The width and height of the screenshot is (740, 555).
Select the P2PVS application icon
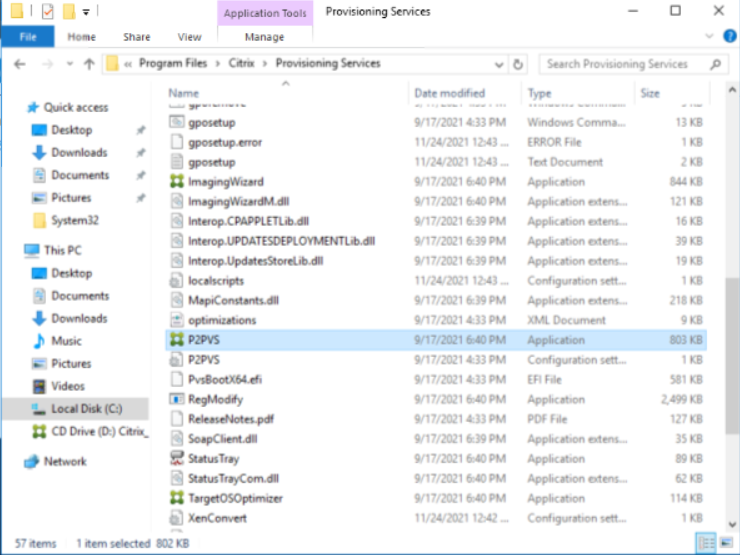pyautogui.click(x=177, y=340)
